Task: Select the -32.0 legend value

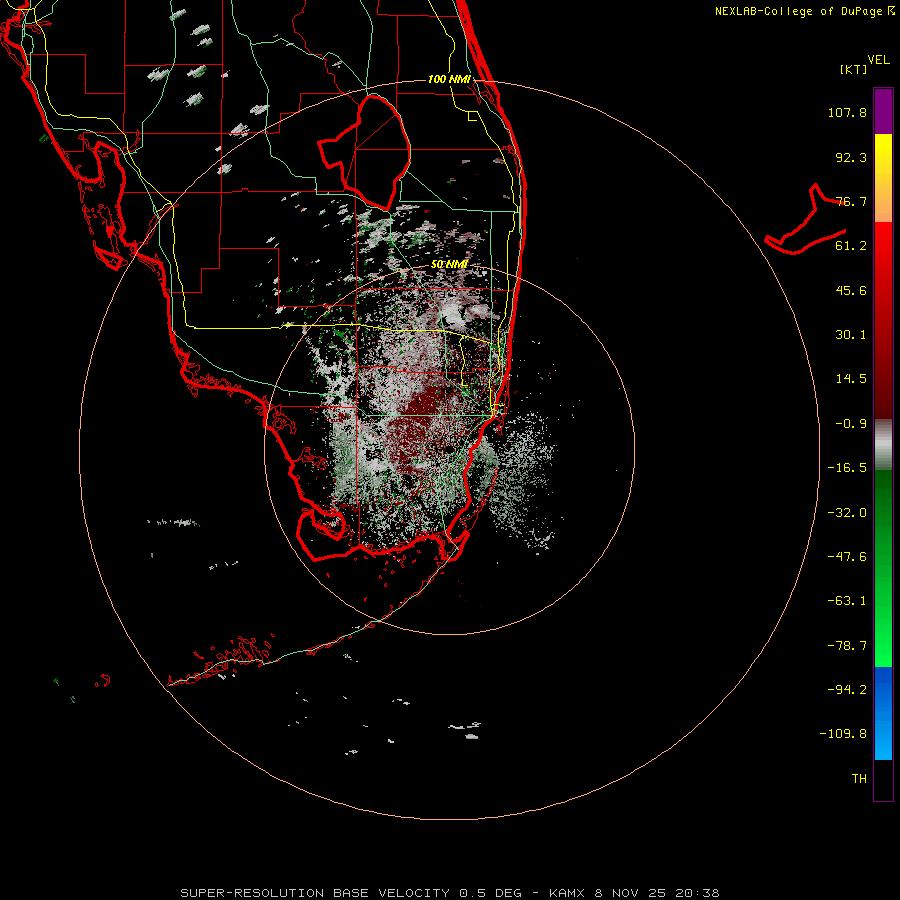Action: click(x=847, y=513)
